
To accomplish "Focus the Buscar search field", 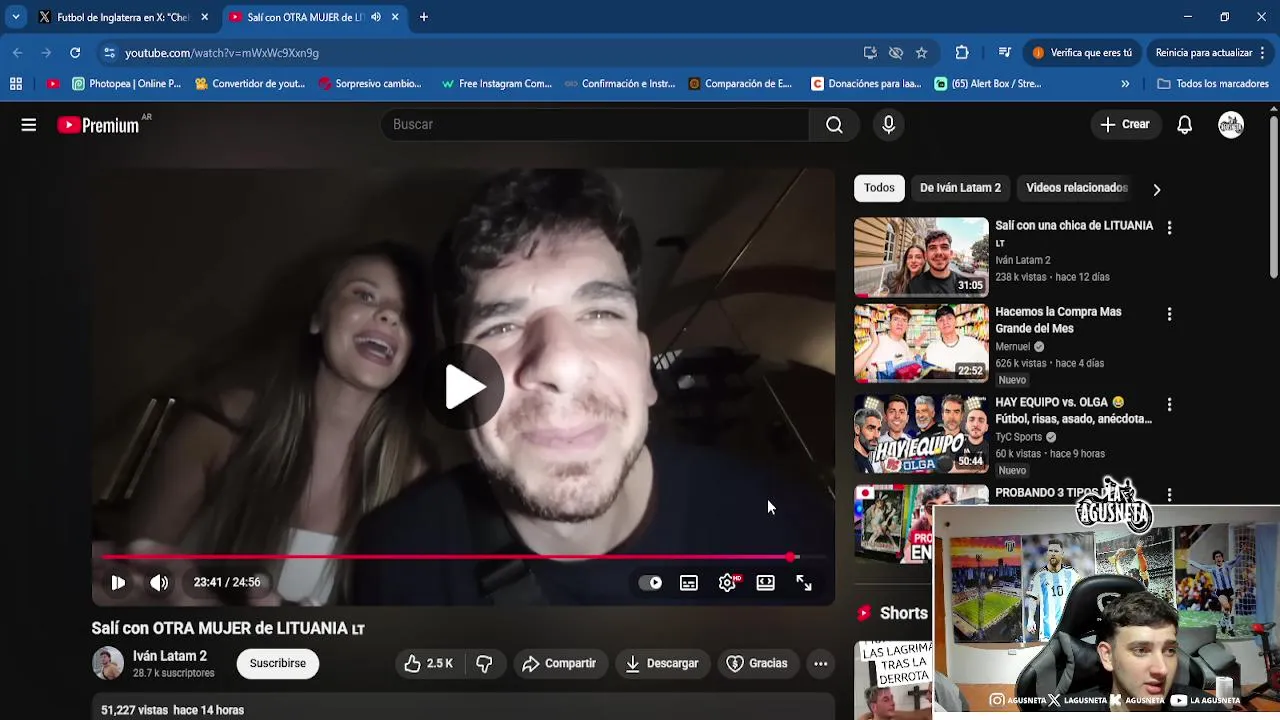I will point(595,124).
